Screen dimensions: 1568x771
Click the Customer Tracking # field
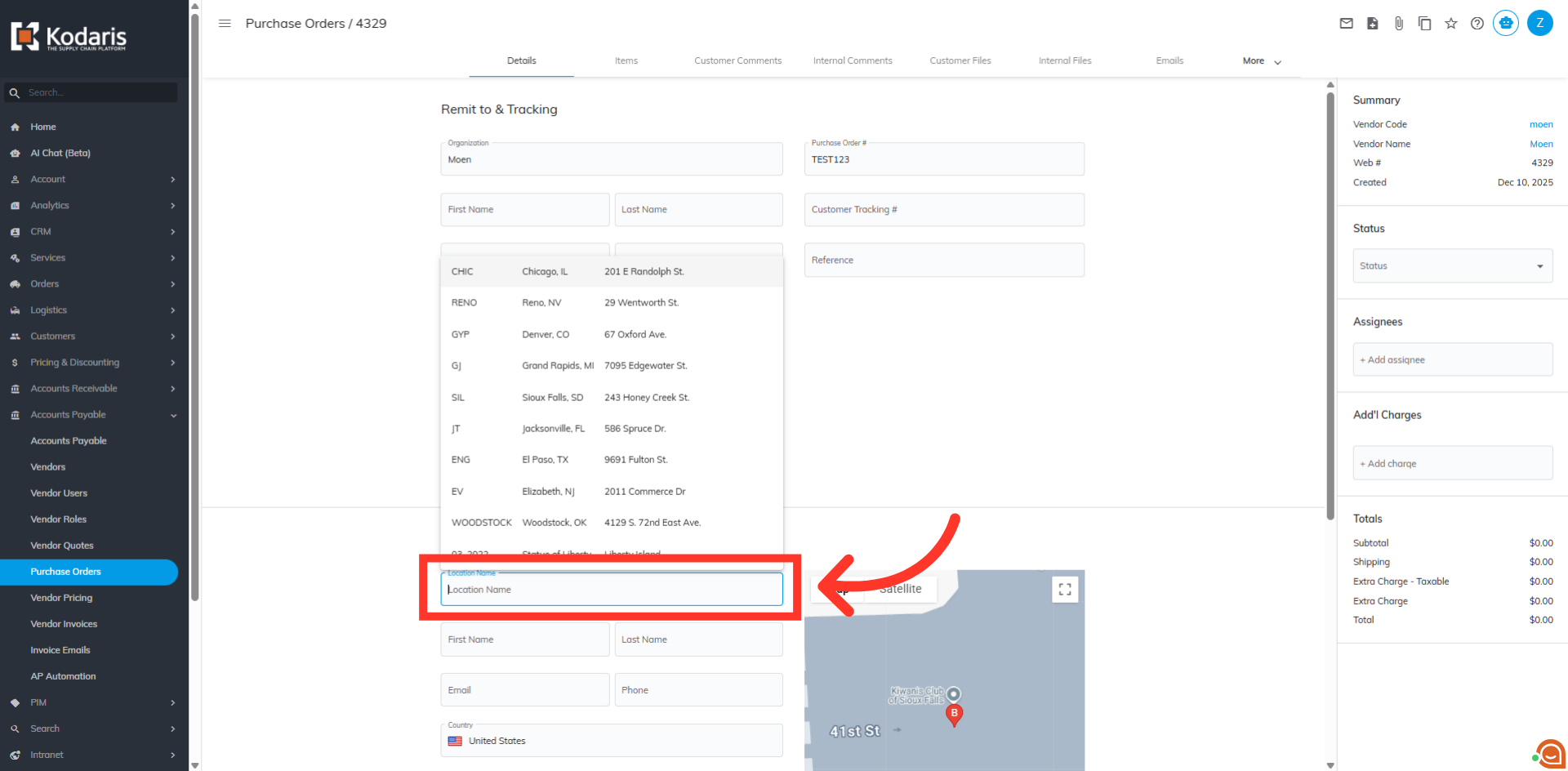(x=944, y=210)
